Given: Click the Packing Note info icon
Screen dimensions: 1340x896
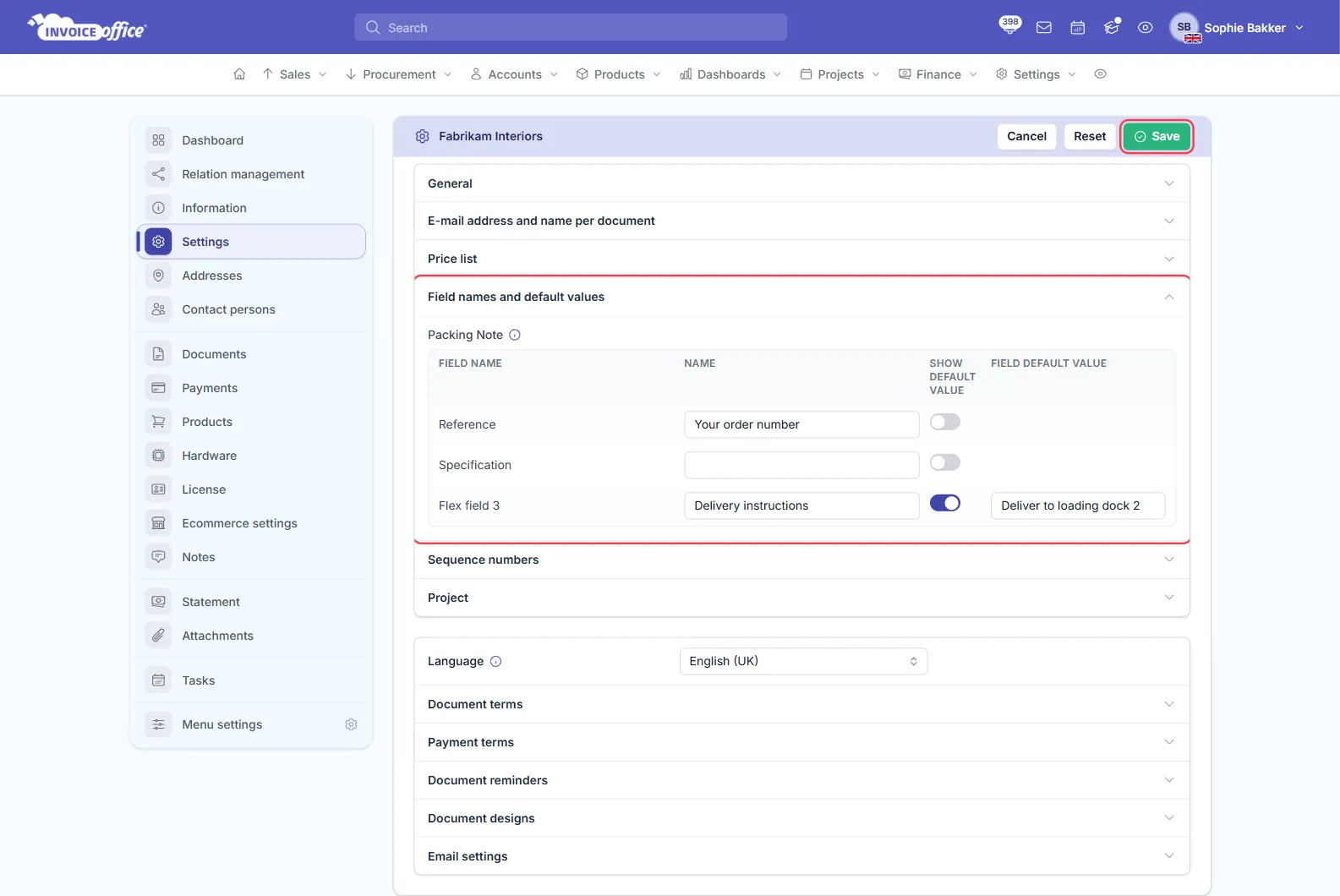Looking at the screenshot, I should tap(515, 335).
